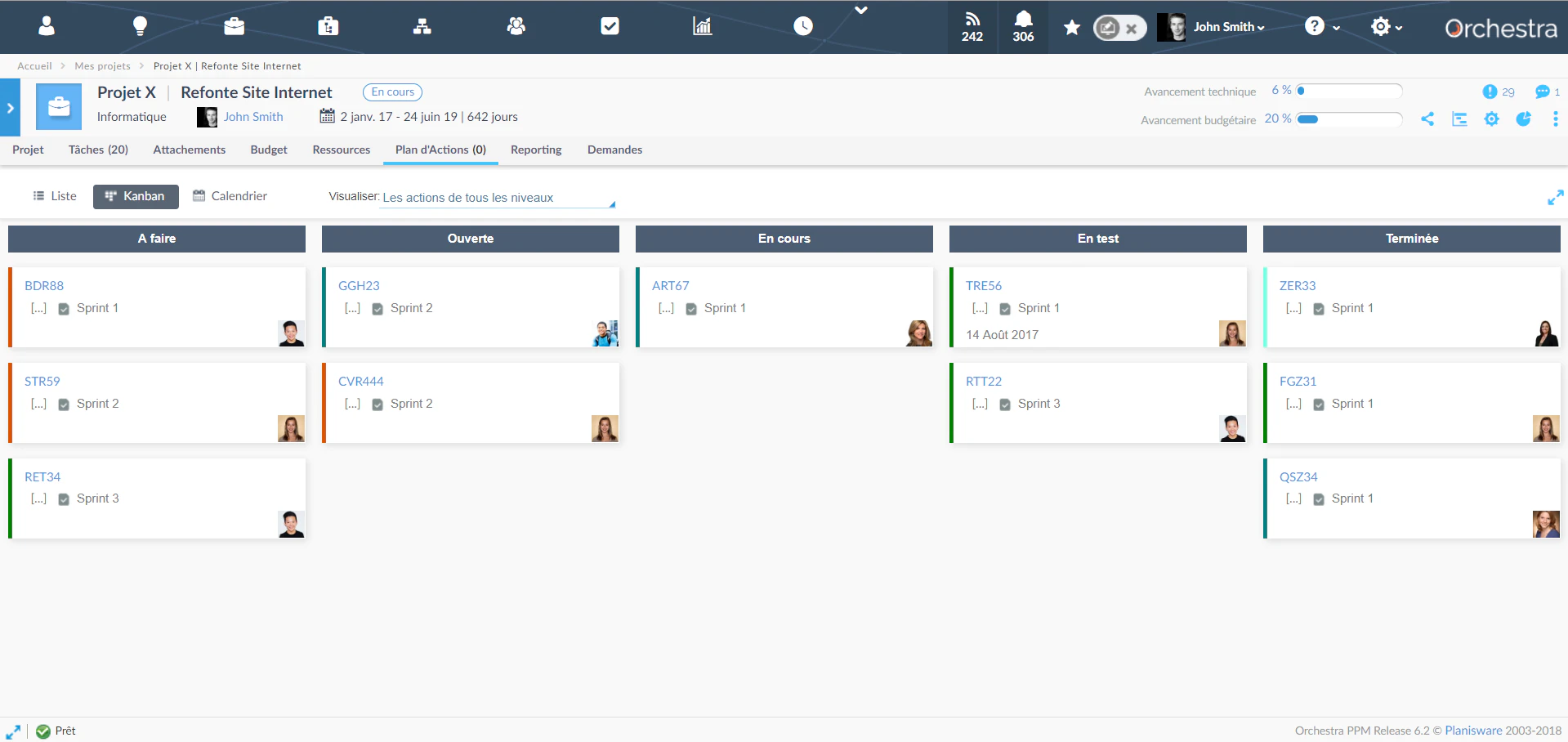Open the portfolio clipboard icon in top bar
The height and width of the screenshot is (742, 1568).
coord(328,26)
